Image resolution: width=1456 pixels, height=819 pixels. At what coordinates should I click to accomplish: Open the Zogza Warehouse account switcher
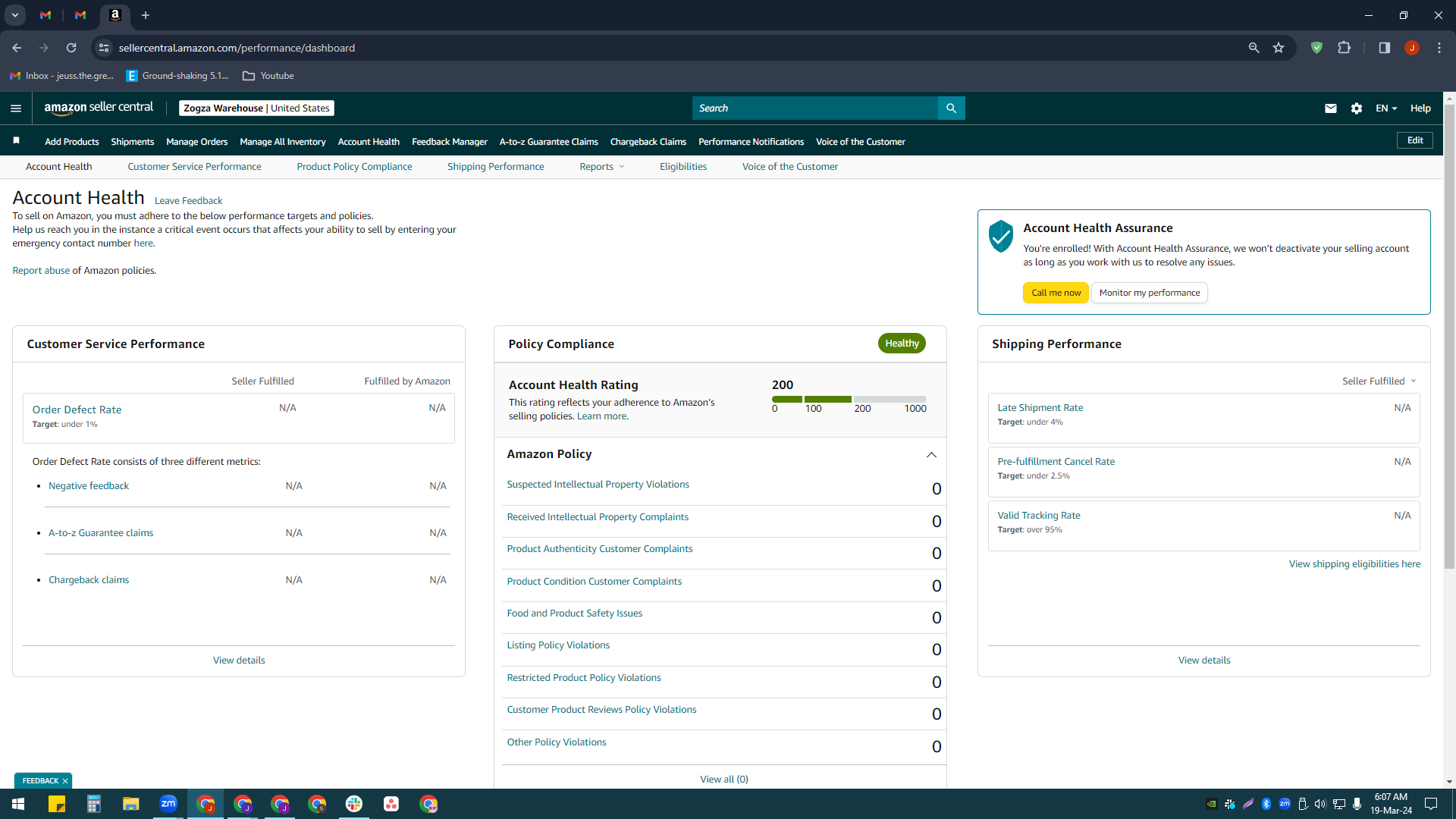tap(256, 108)
